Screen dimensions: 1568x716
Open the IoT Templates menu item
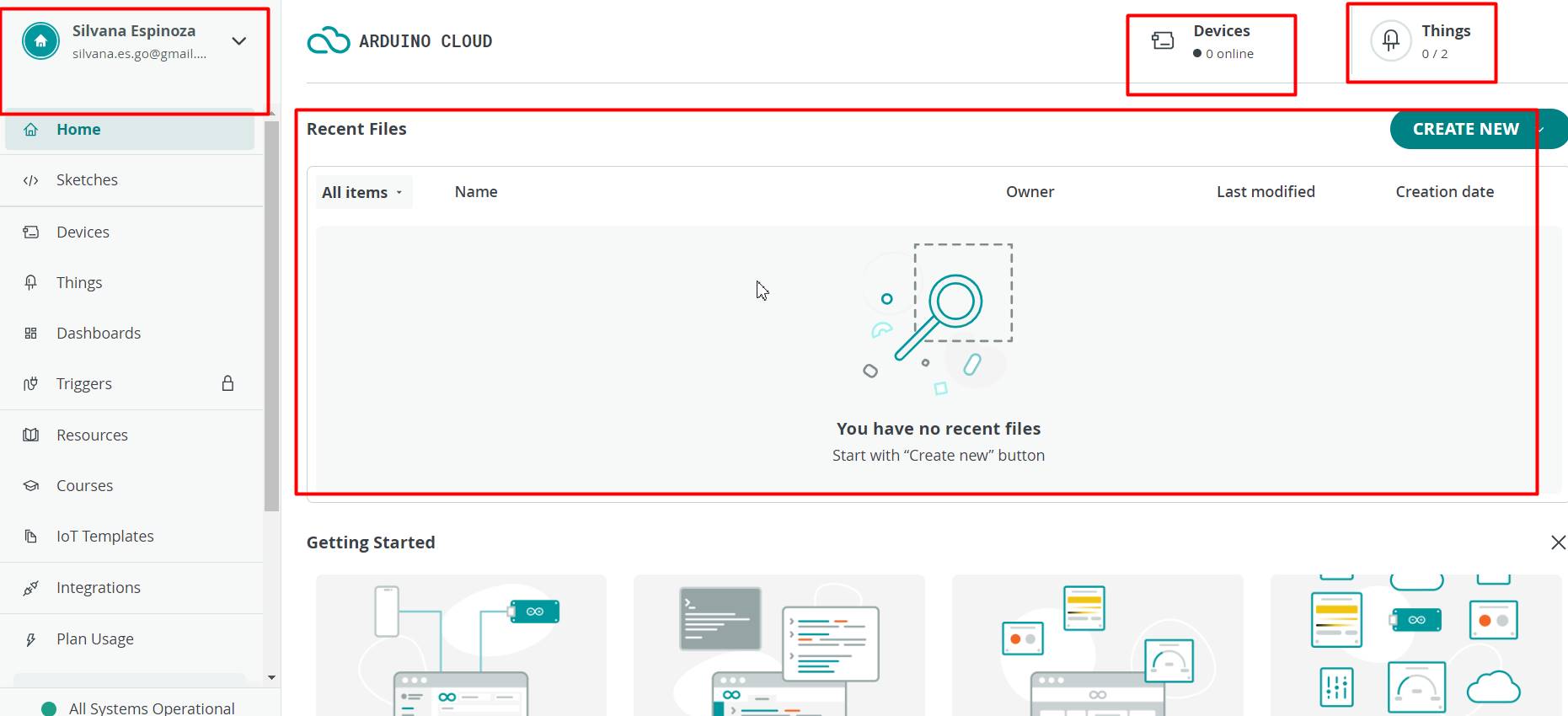click(x=131, y=537)
